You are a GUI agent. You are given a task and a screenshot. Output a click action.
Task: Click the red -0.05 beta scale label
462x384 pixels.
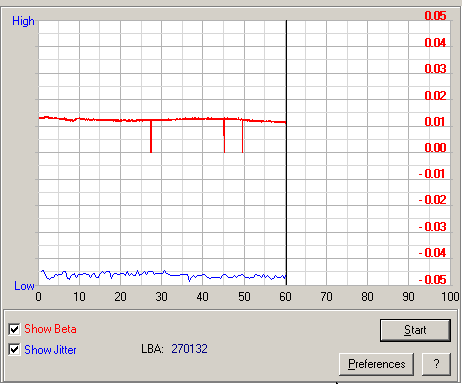click(432, 279)
